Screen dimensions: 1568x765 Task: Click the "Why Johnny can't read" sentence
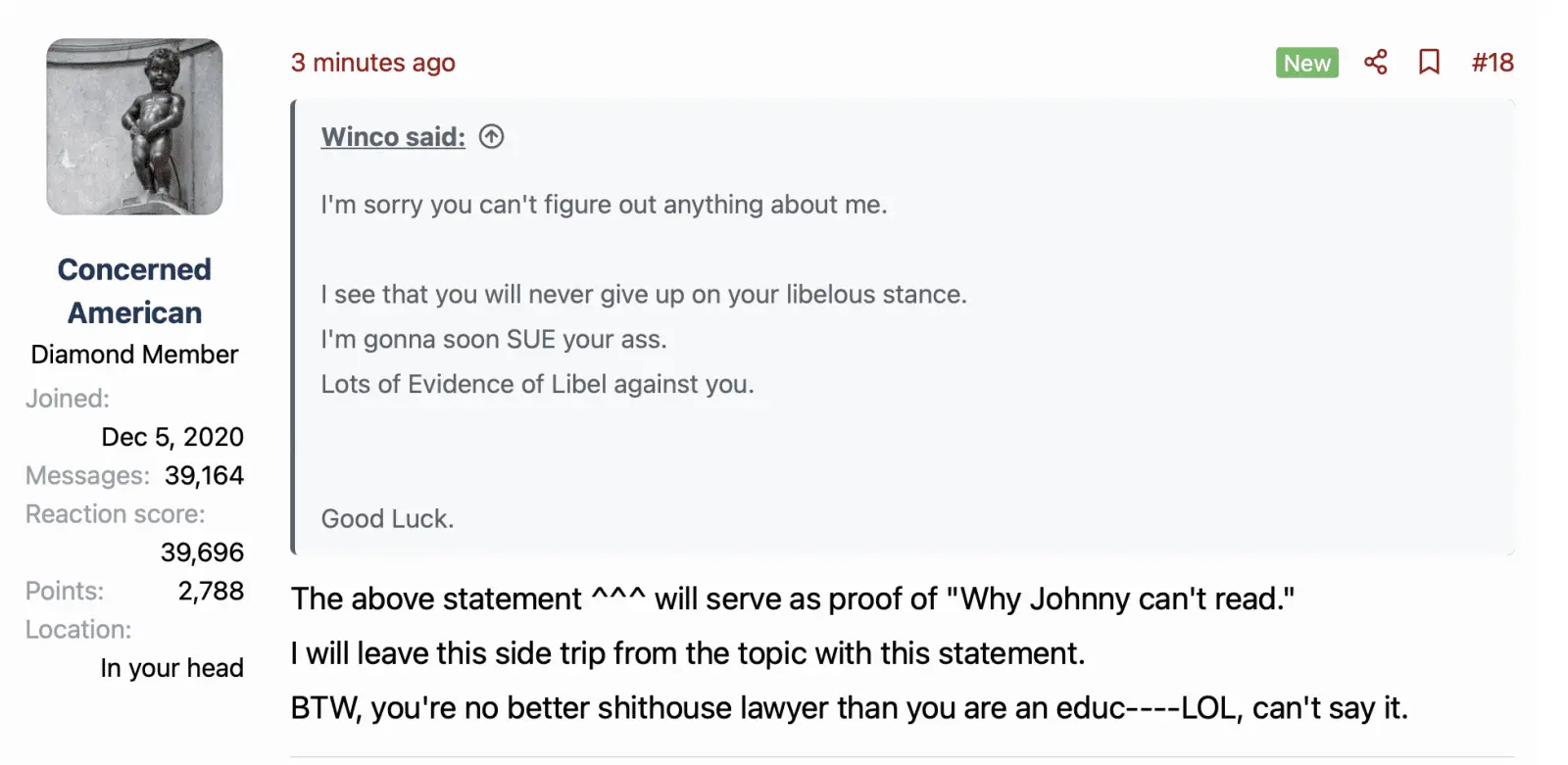792,598
